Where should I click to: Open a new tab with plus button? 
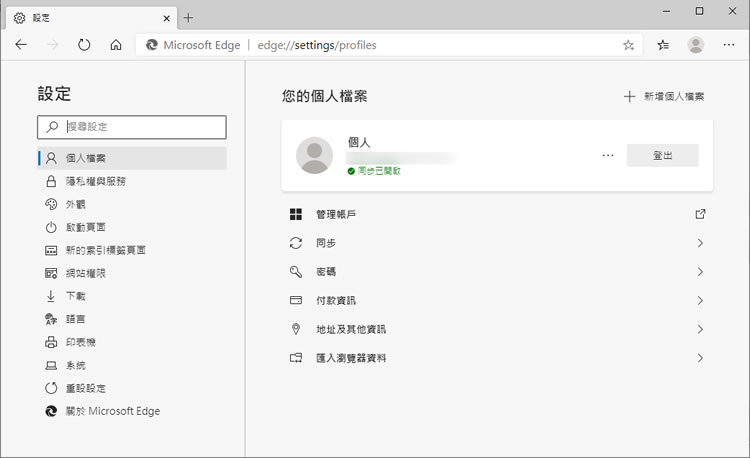tap(188, 18)
